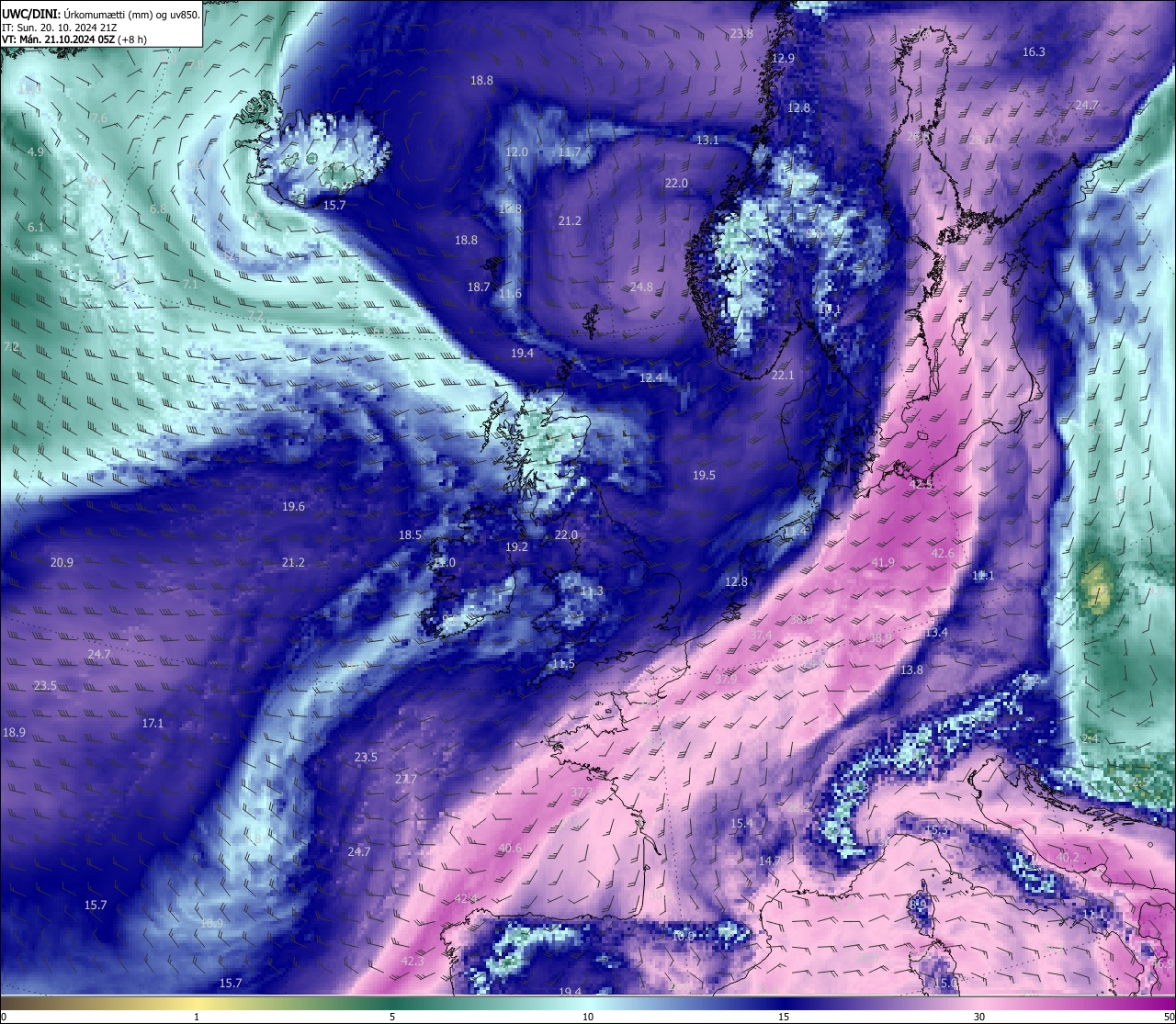Click the 13.4 value on the map
The width and height of the screenshot is (1176, 1024).
pyautogui.click(x=936, y=633)
